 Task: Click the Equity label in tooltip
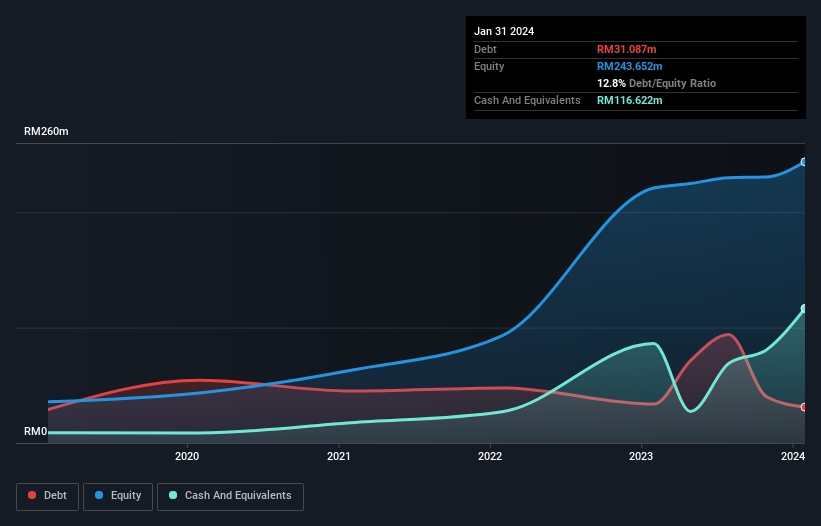[x=489, y=66]
